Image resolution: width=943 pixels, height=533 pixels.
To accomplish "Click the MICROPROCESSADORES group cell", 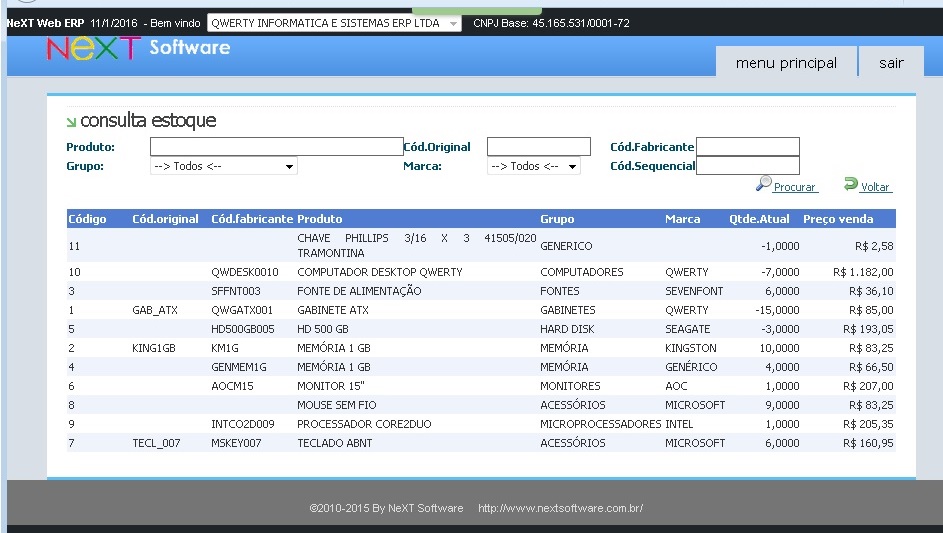I will tap(600, 424).
